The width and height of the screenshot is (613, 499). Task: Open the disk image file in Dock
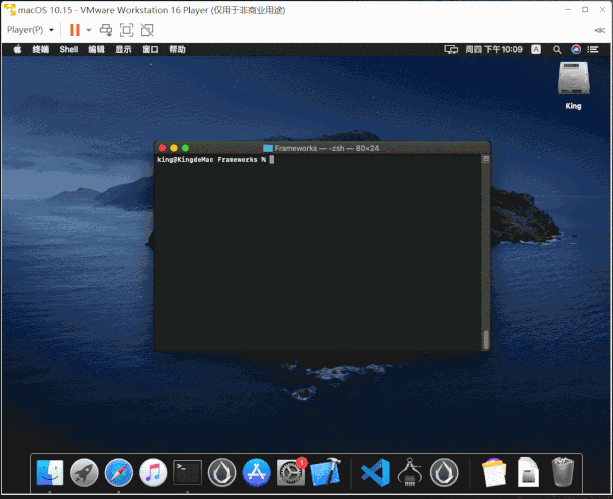pos(528,472)
